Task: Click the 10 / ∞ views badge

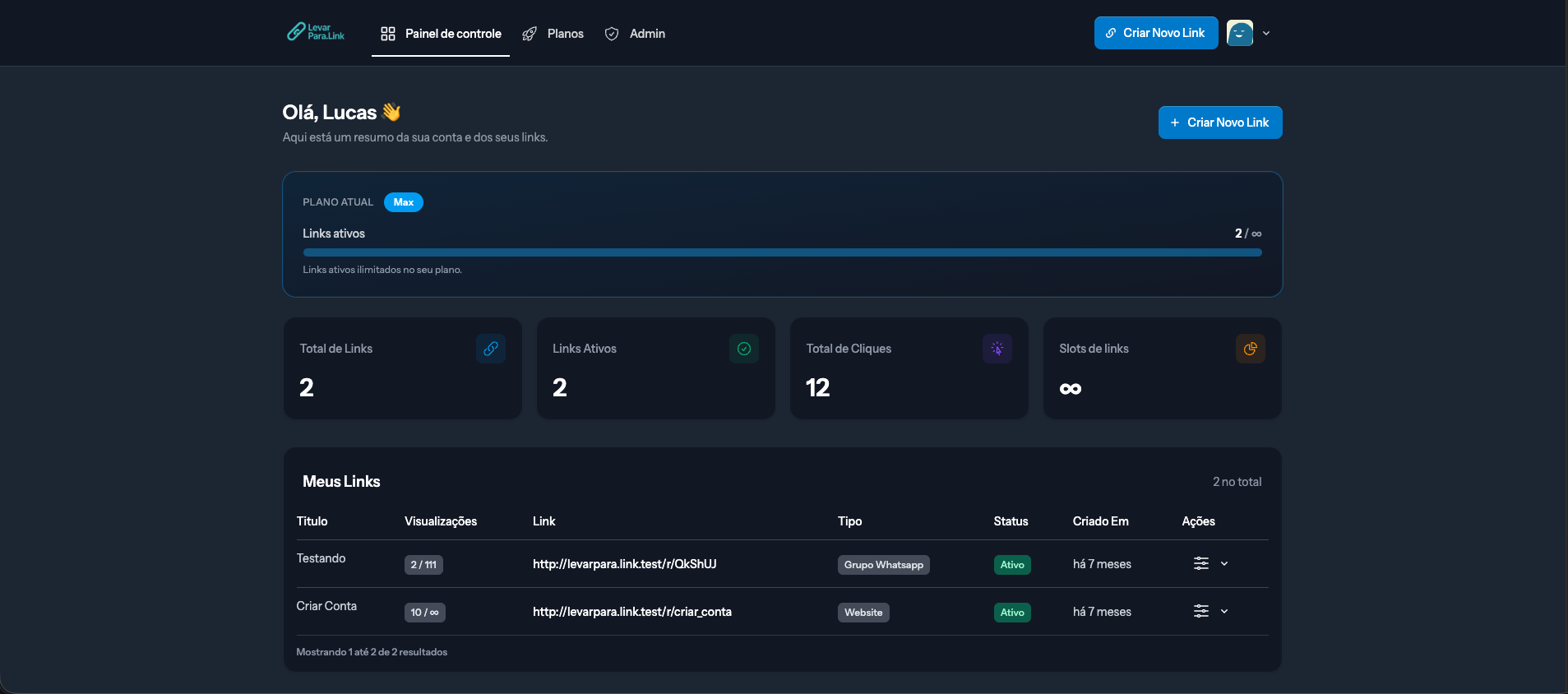Action: pos(425,613)
